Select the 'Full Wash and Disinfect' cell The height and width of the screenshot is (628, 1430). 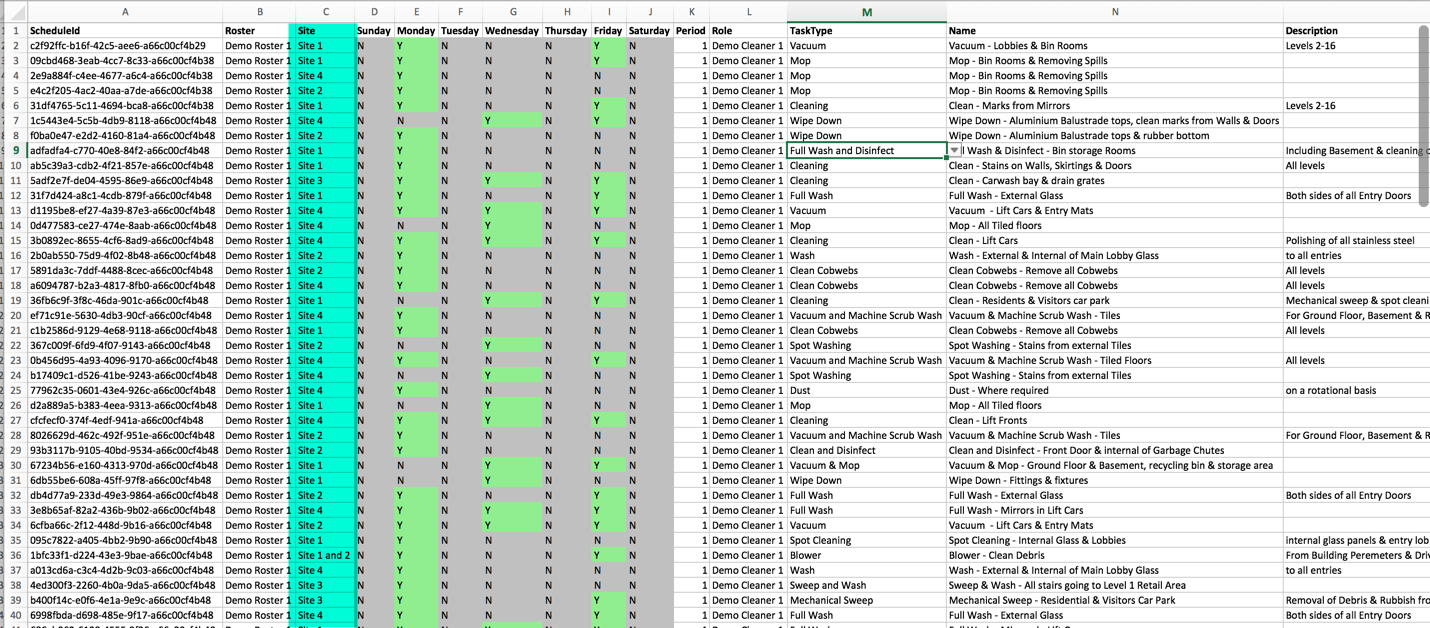tap(865, 151)
